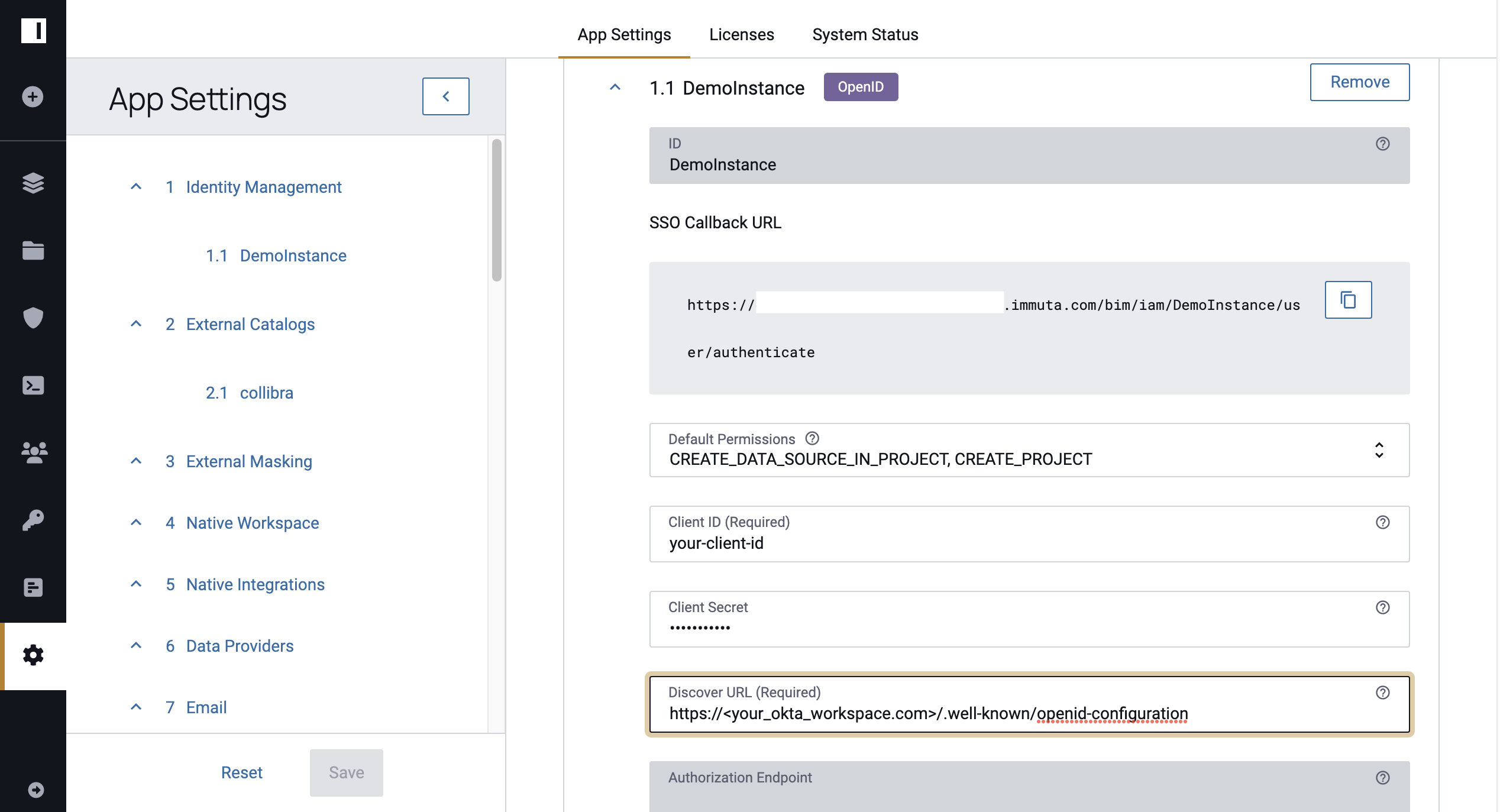The height and width of the screenshot is (812, 1500).
Task: Show help for Discover URL field
Action: tap(1382, 693)
